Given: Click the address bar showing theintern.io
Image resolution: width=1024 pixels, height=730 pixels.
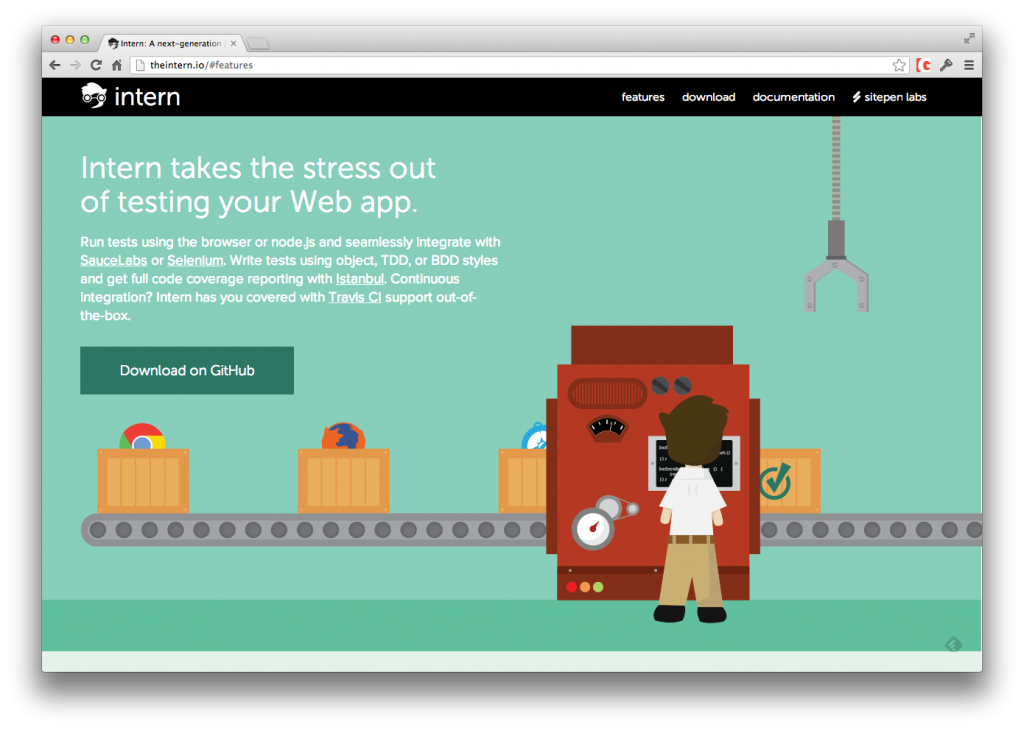Looking at the screenshot, I should [500, 65].
